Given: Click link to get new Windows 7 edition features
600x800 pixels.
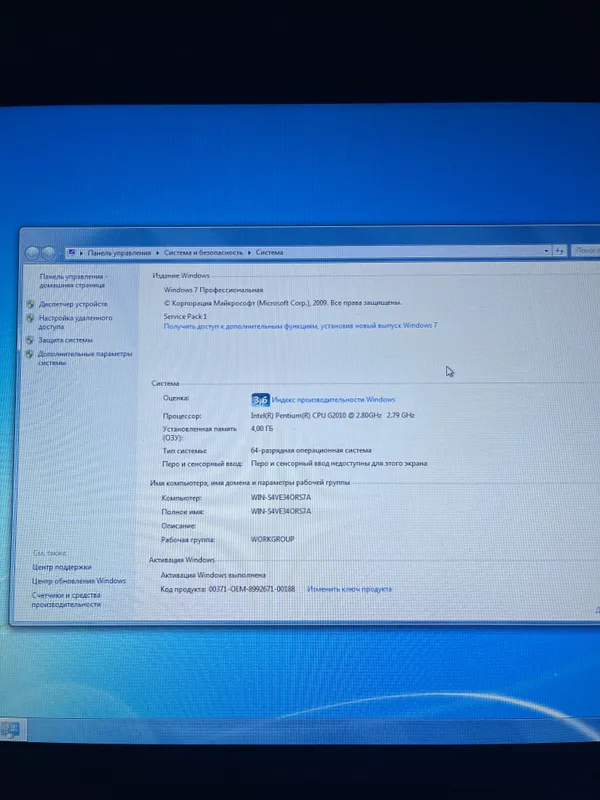Looking at the screenshot, I should pyautogui.click(x=300, y=326).
